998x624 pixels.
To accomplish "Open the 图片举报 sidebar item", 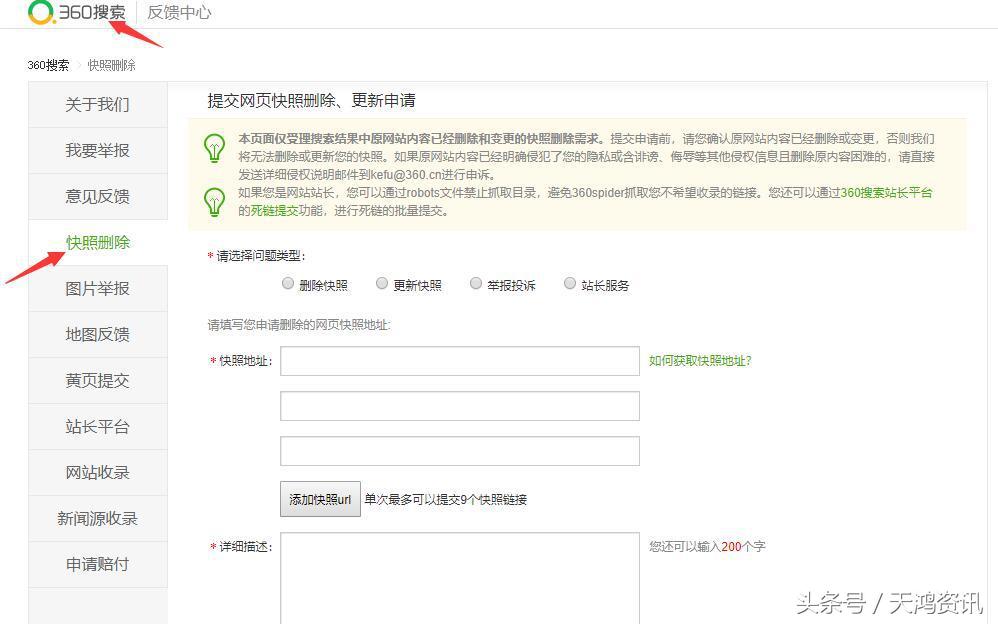I will pyautogui.click(x=97, y=288).
